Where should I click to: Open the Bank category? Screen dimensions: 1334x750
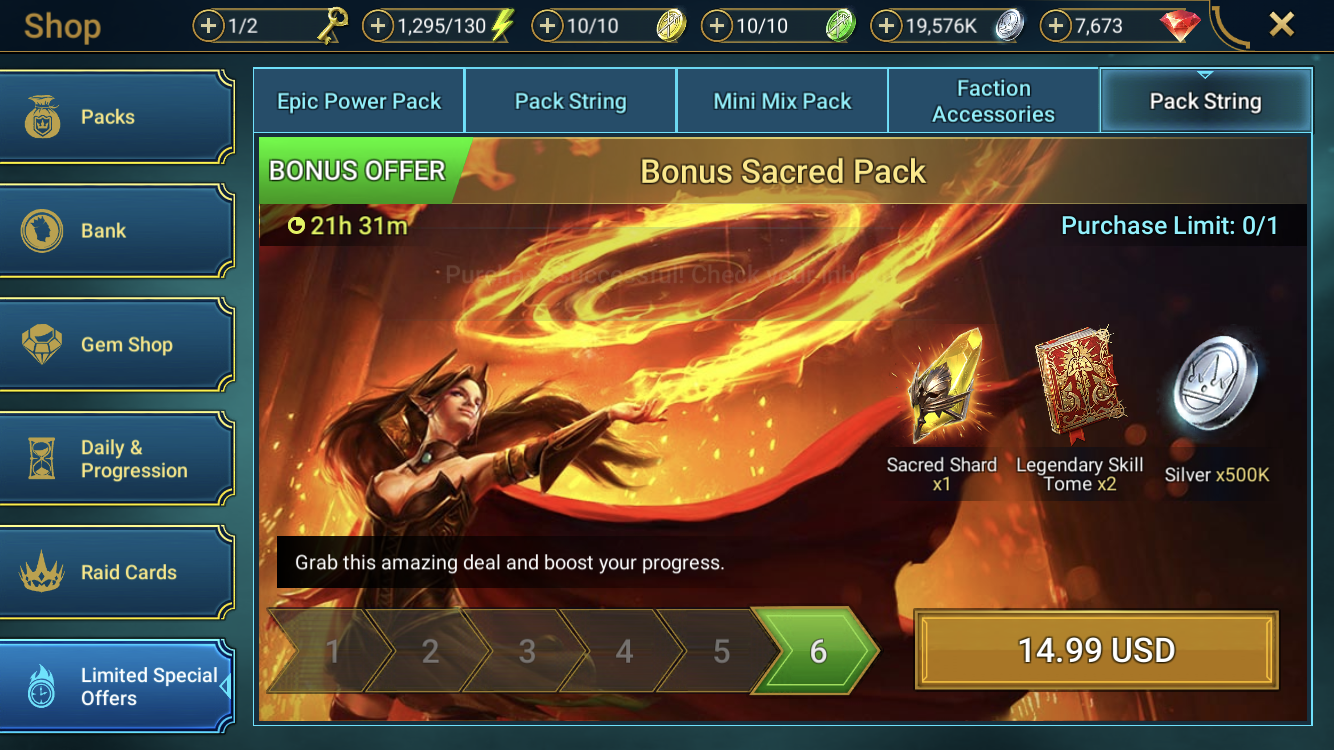tap(116, 231)
